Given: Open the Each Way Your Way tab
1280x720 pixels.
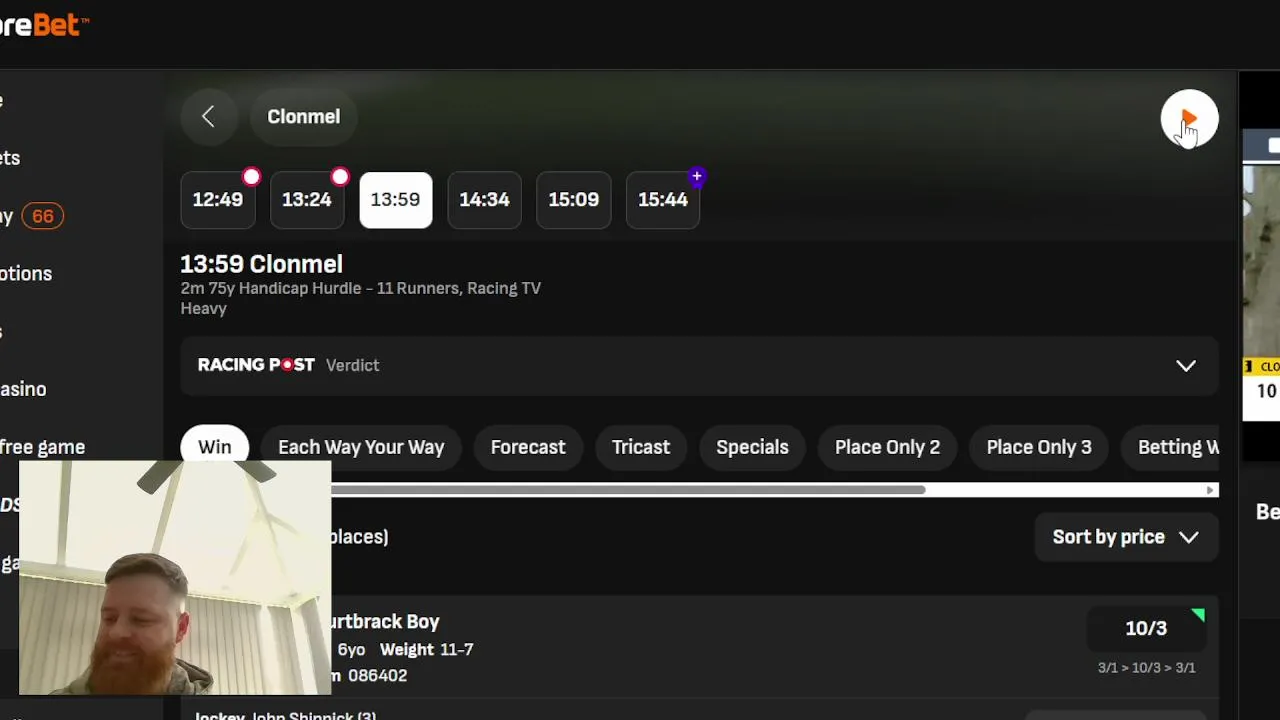Looking at the screenshot, I should (x=361, y=447).
